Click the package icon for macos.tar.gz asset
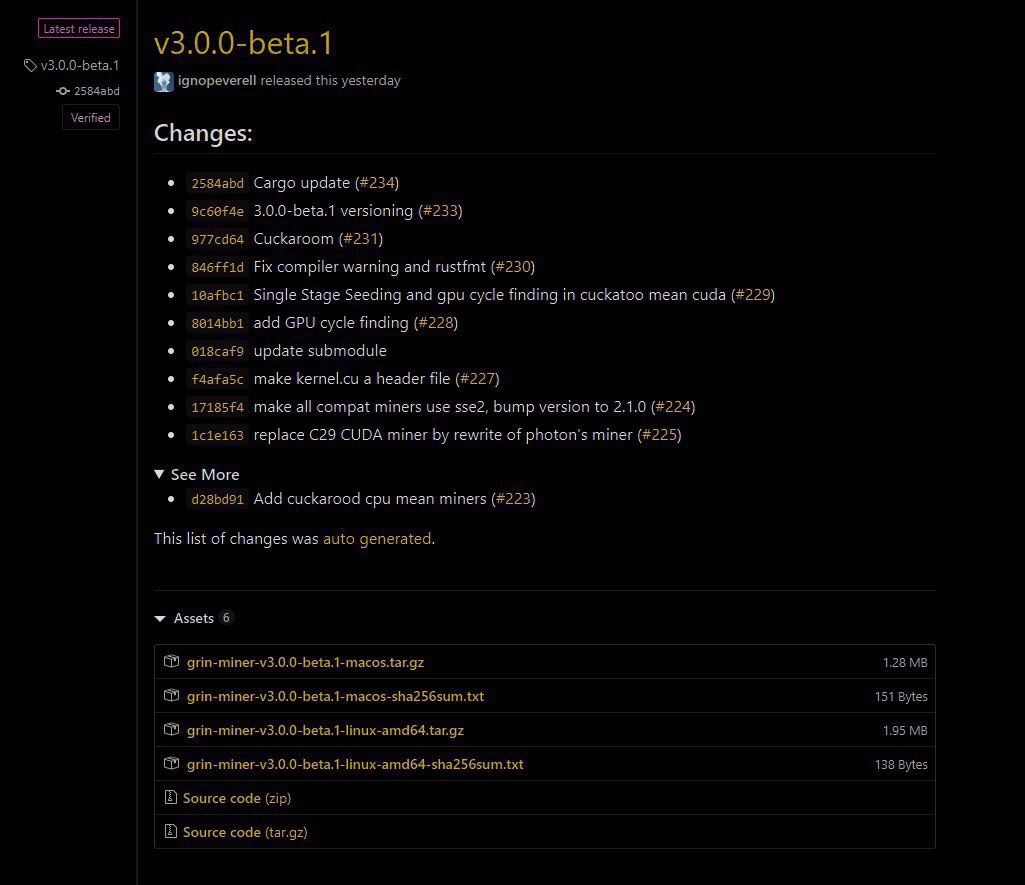This screenshot has height=885, width=1025. pyautogui.click(x=171, y=661)
